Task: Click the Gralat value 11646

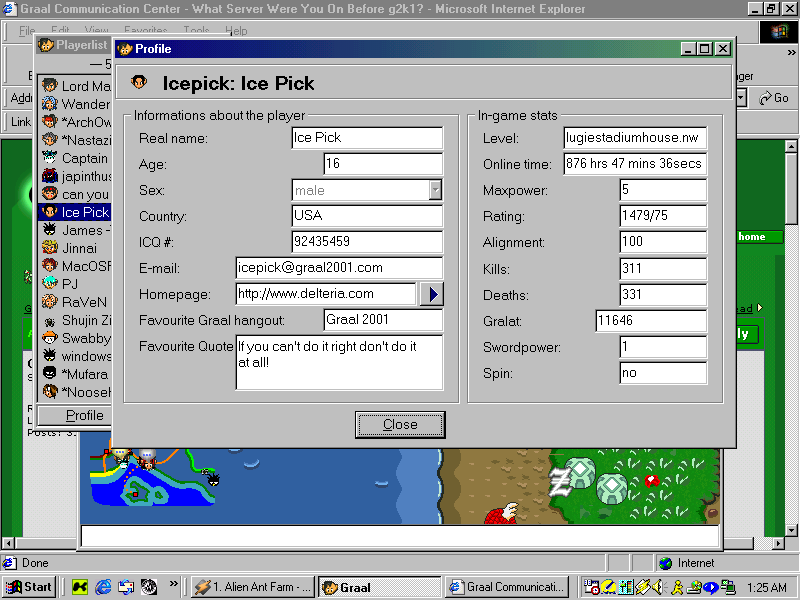Action: coord(651,320)
